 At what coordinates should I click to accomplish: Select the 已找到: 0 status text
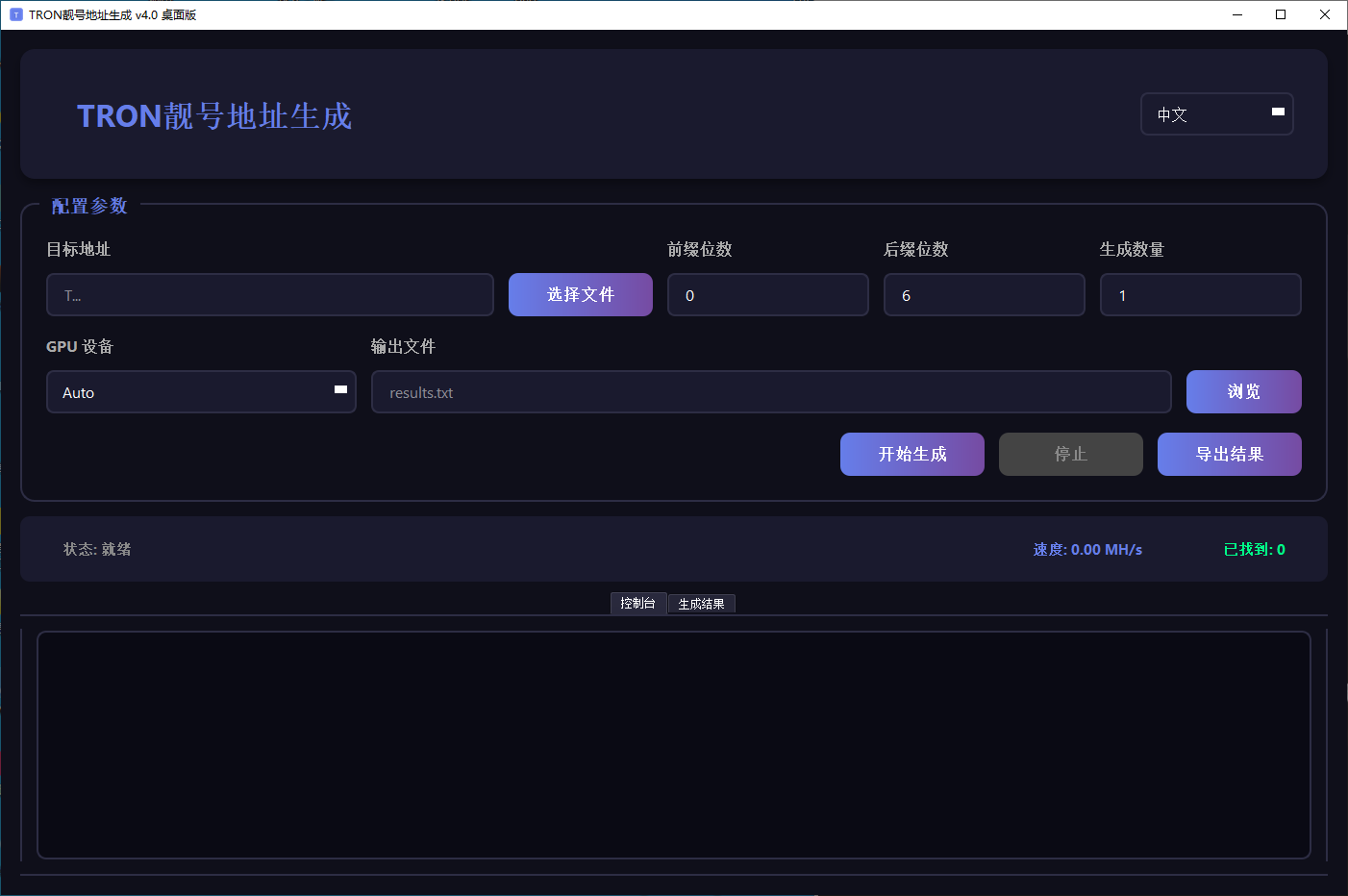click(x=1254, y=550)
